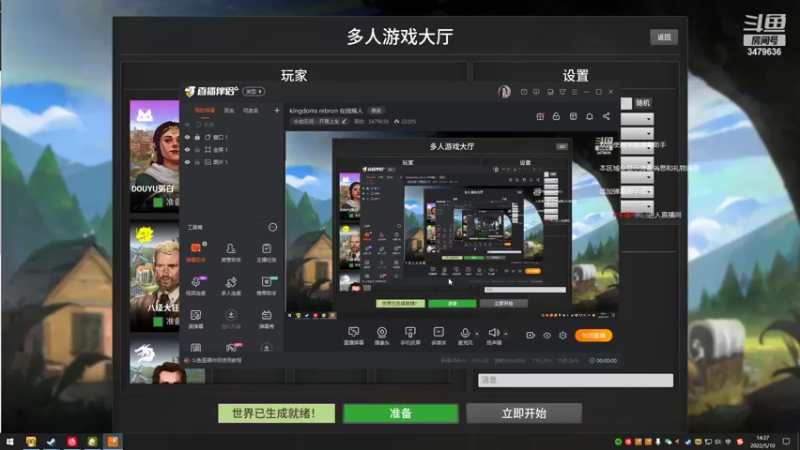Screen dimensions: 800x450
Task: Open the 弹幕秀 tool
Action: pyautogui.click(x=266, y=319)
